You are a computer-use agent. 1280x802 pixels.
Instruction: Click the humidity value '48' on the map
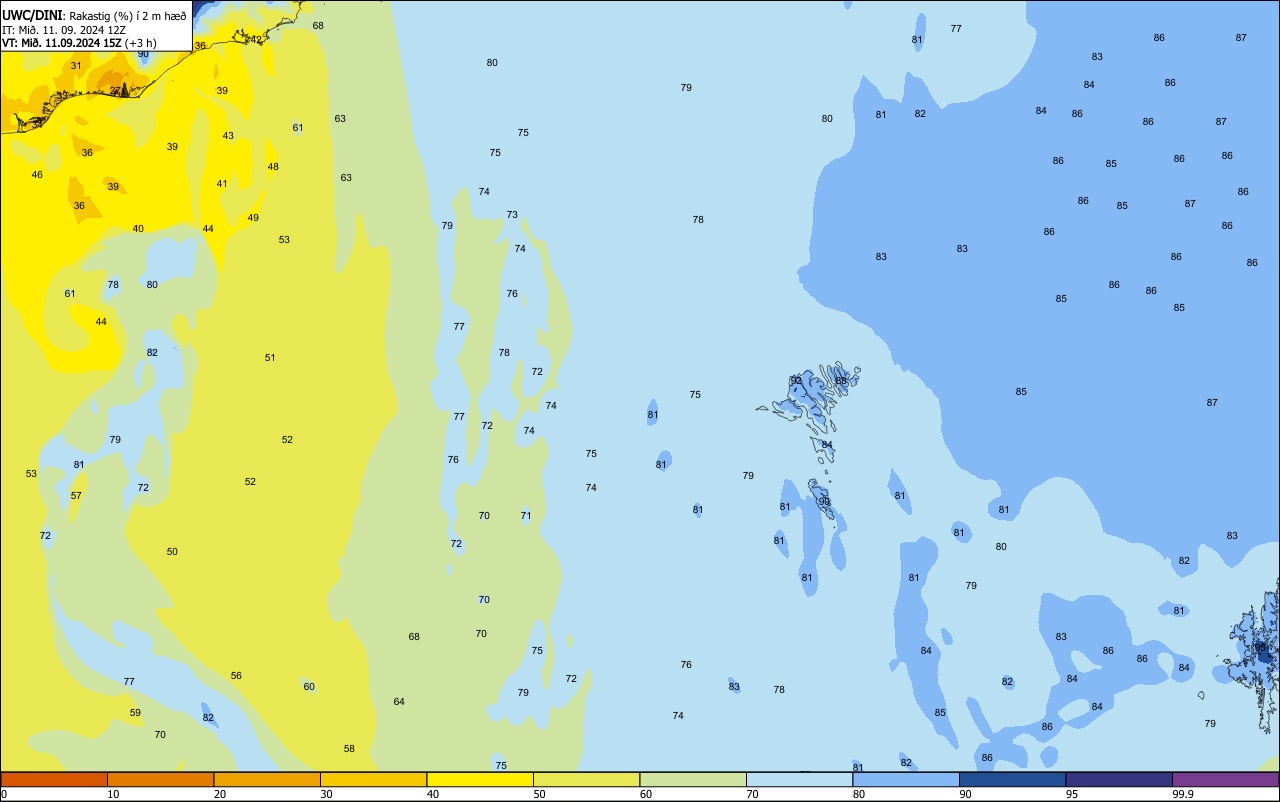tap(273, 167)
